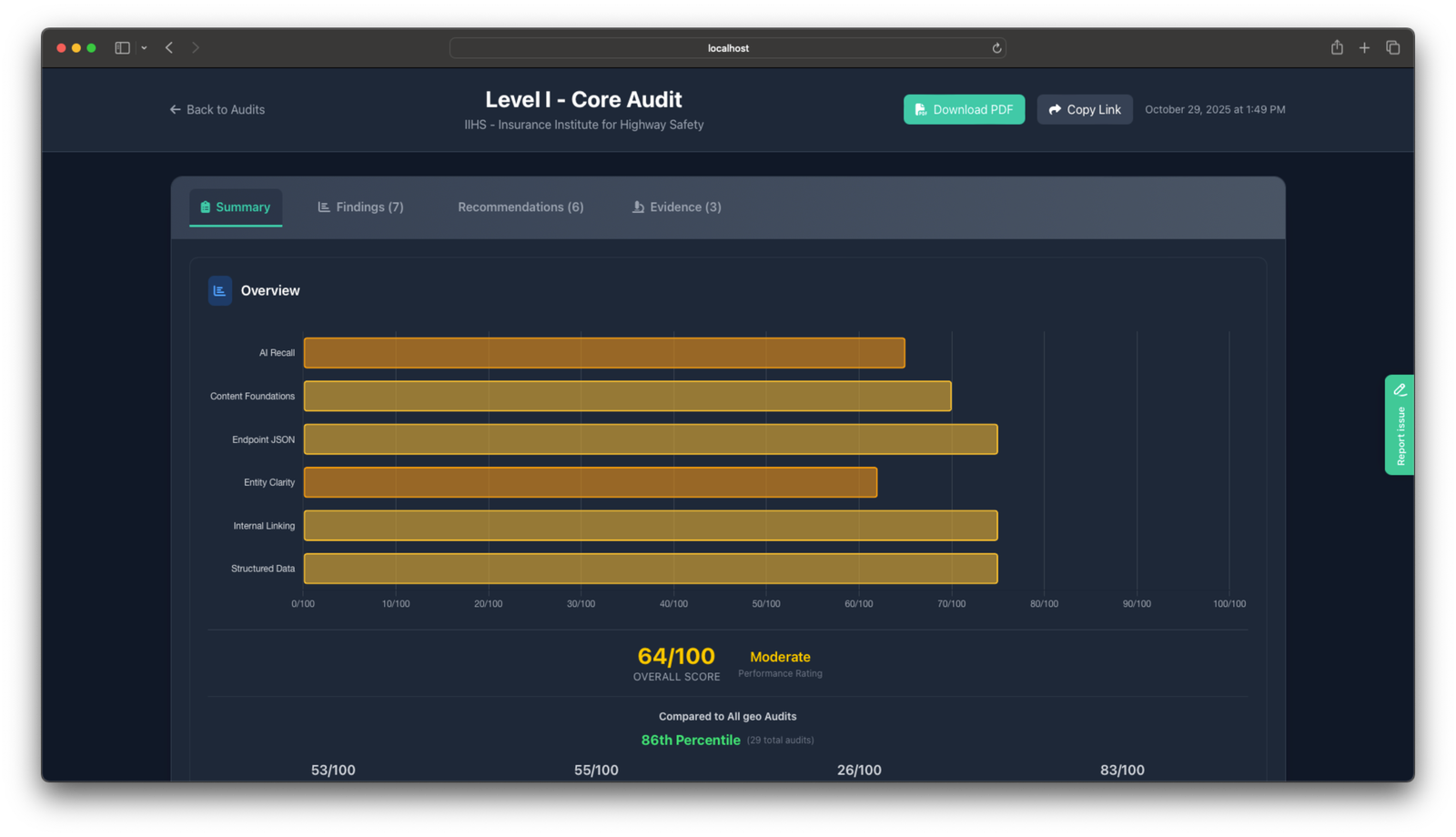
Task: Click the Report issue side button
Action: [x=1400, y=425]
